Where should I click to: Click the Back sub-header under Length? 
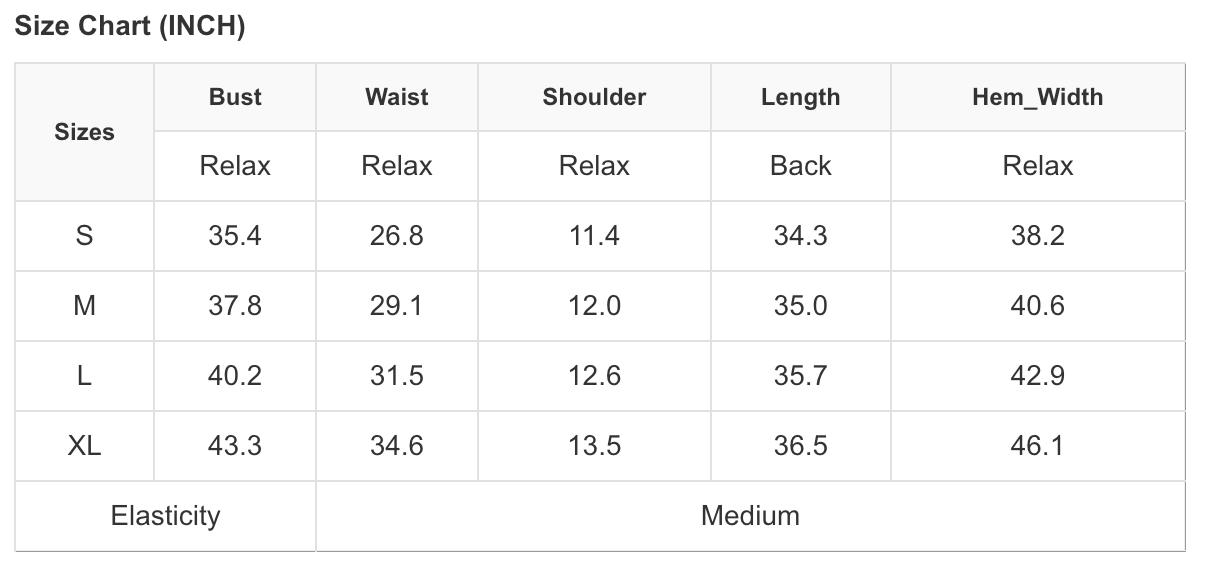[x=800, y=166]
